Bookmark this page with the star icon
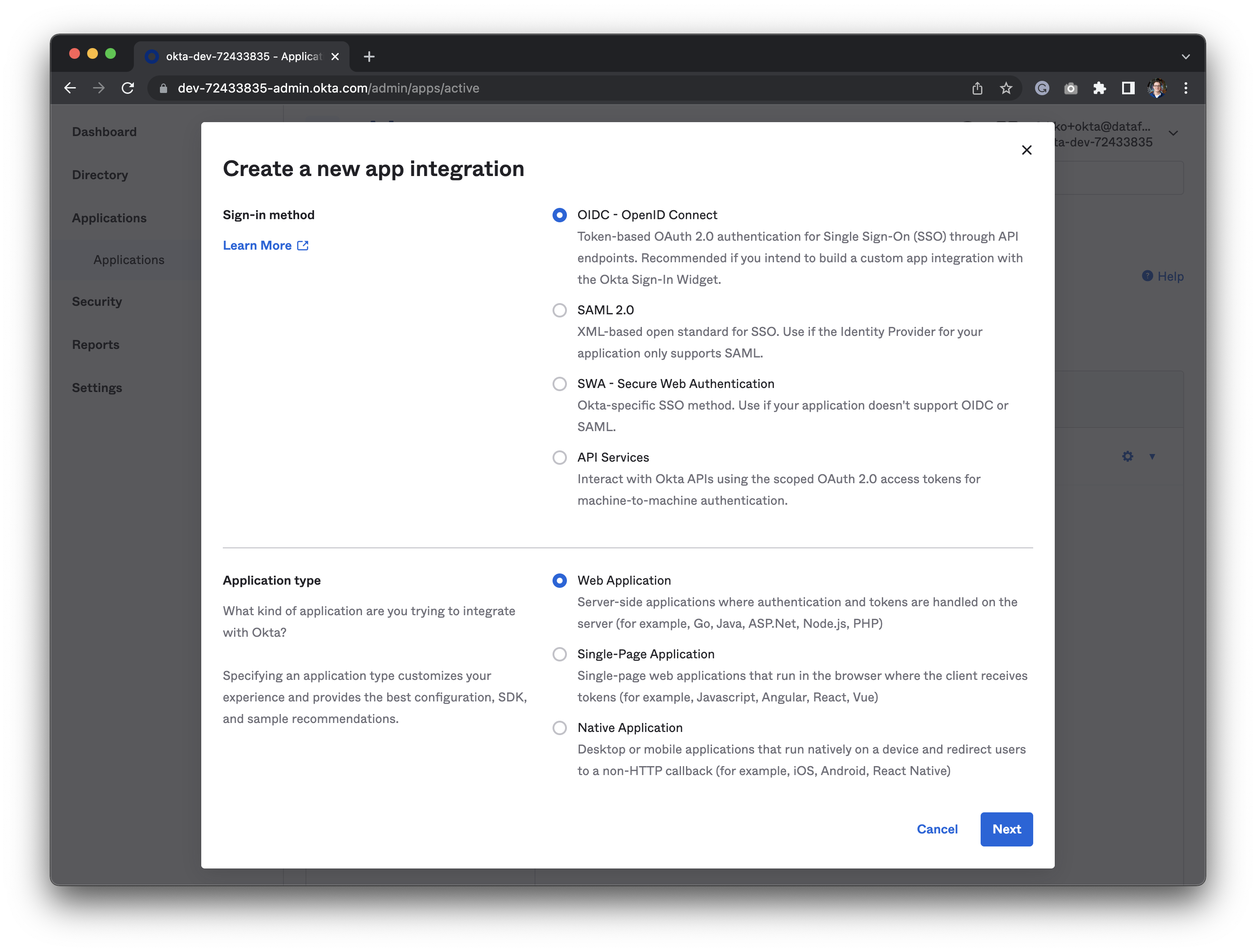 [1006, 88]
